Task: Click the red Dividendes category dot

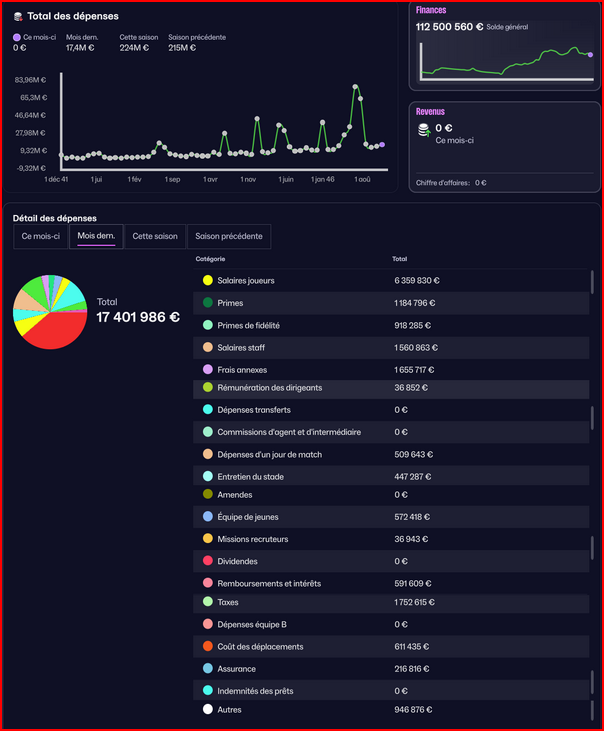Action: point(208,561)
